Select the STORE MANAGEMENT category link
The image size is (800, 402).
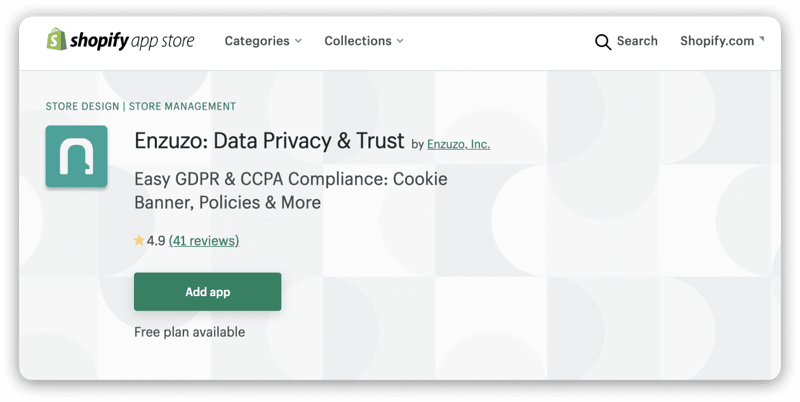[x=182, y=106]
